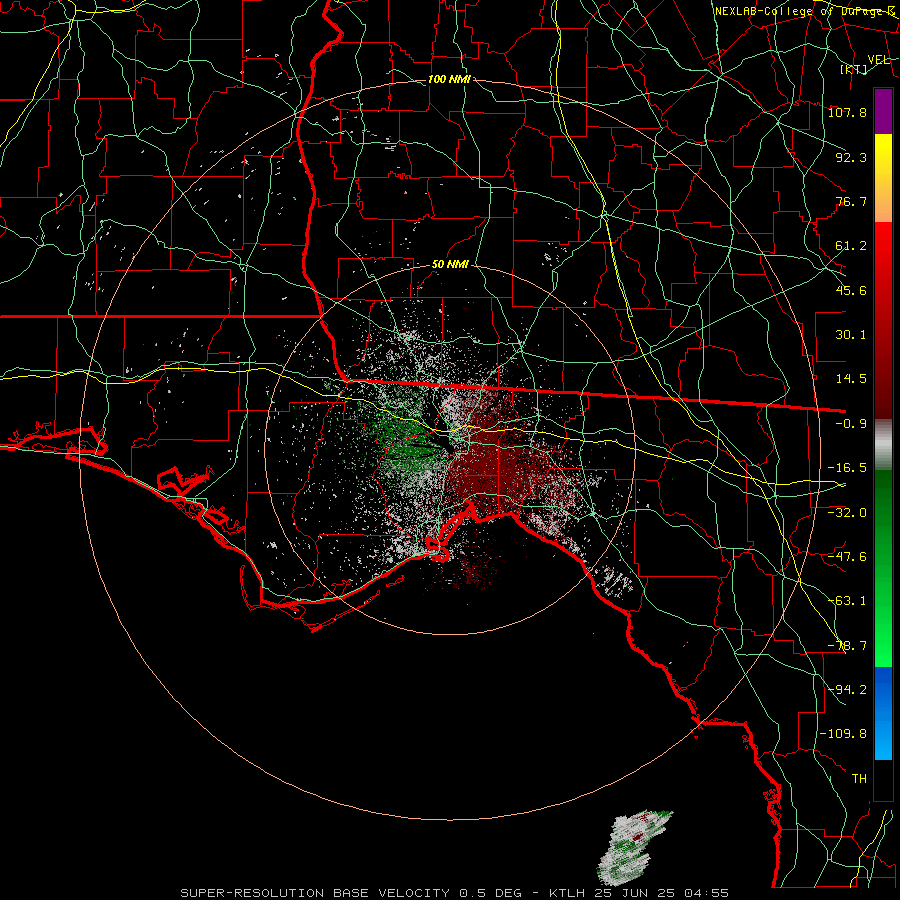Click the 107.8 value on velocity scale
900x900 pixels.
tap(847, 112)
